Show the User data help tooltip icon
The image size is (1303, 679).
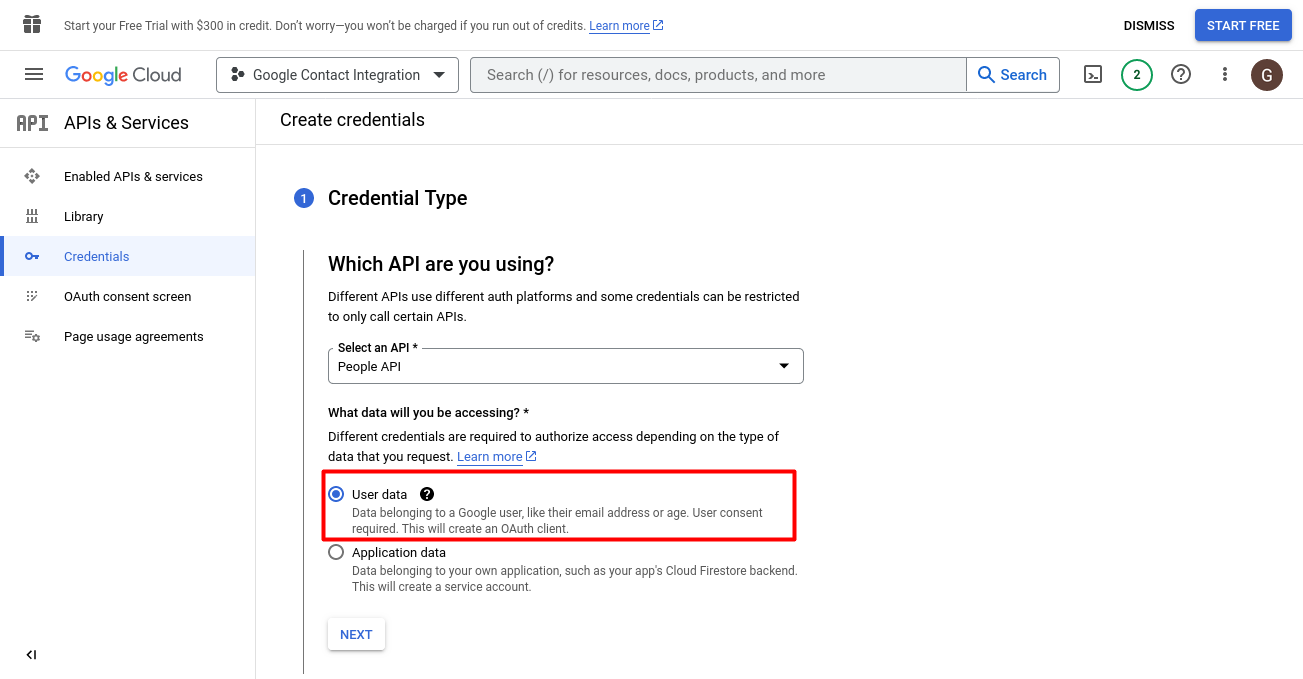(x=427, y=494)
